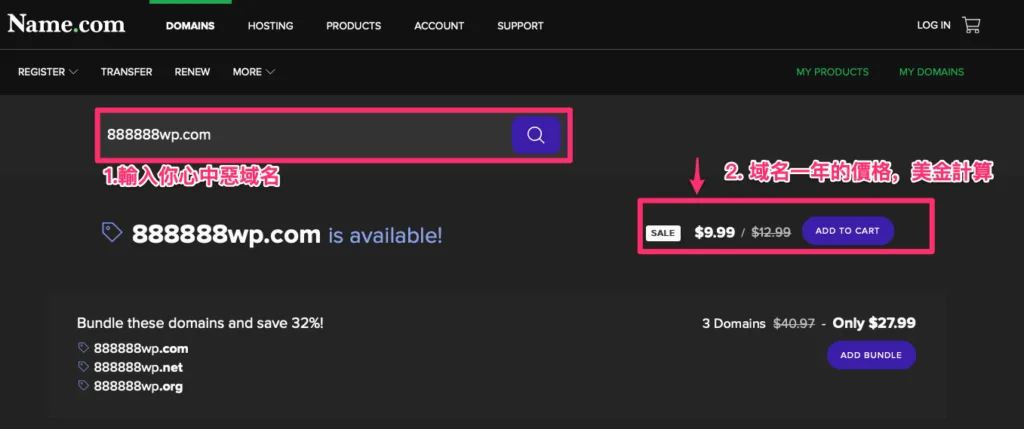Viewport: 1024px width, 429px height.
Task: Click the tag icon beside available domain heading
Action: pyautogui.click(x=112, y=233)
